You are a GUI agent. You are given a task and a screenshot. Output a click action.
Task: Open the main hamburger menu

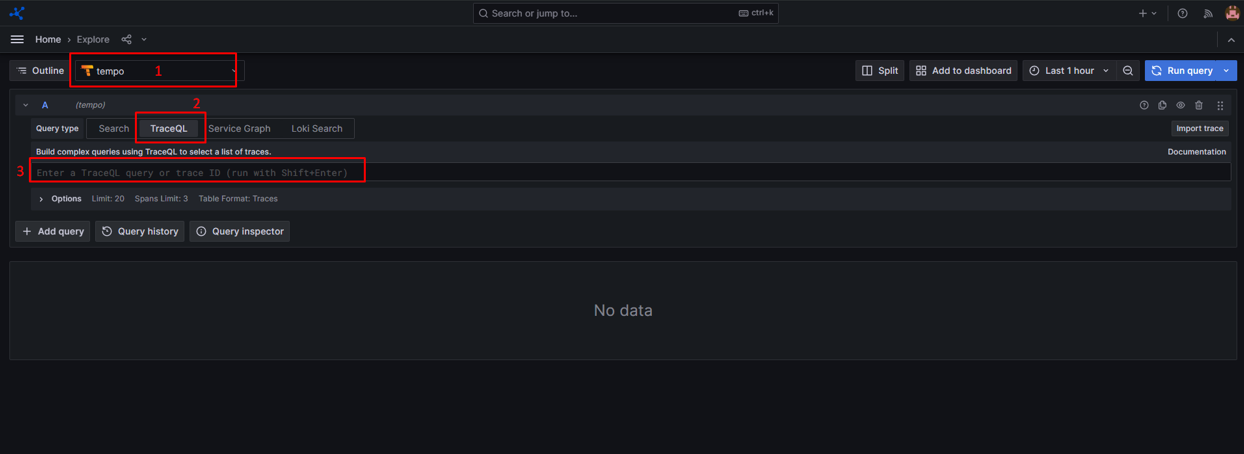click(x=17, y=40)
